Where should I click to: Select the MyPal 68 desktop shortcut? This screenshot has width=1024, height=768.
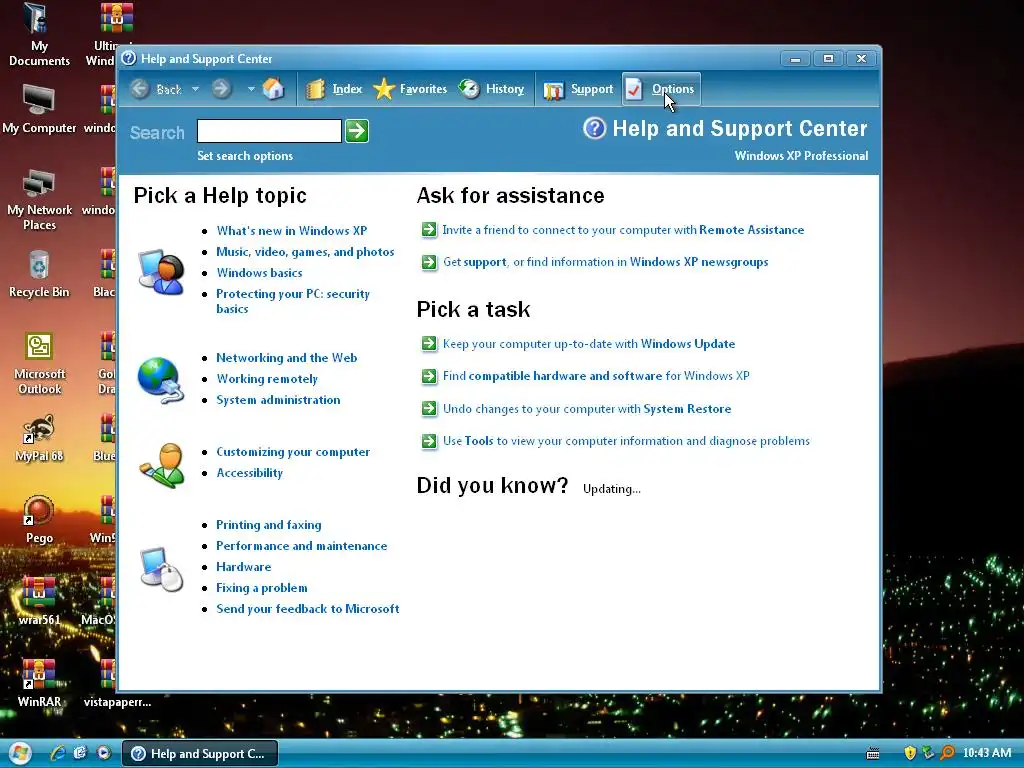(39, 438)
